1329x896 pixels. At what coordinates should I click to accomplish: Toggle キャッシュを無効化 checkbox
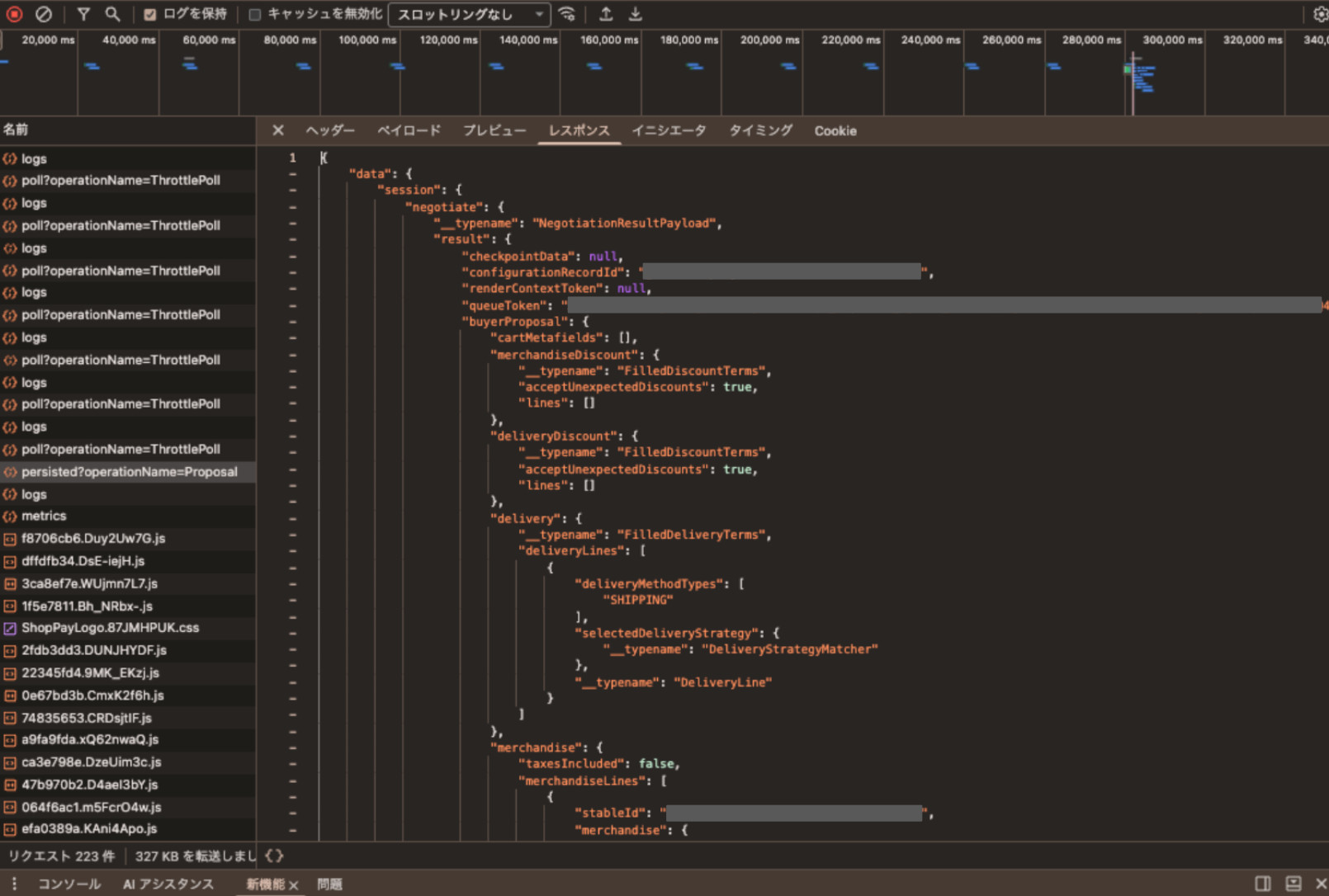click(255, 14)
